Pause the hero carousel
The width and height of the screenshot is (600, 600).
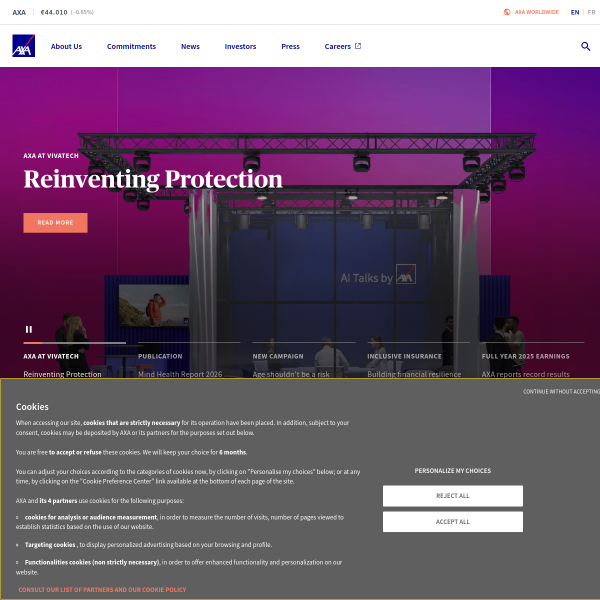click(x=29, y=329)
